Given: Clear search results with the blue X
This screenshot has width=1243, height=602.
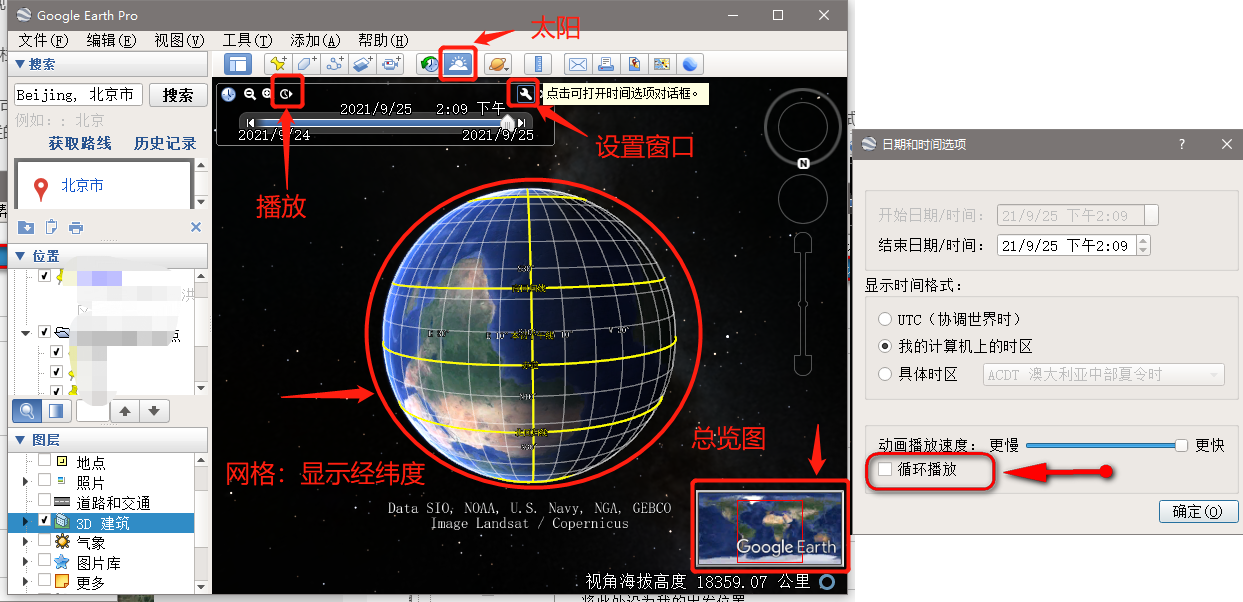Looking at the screenshot, I should click(x=196, y=227).
